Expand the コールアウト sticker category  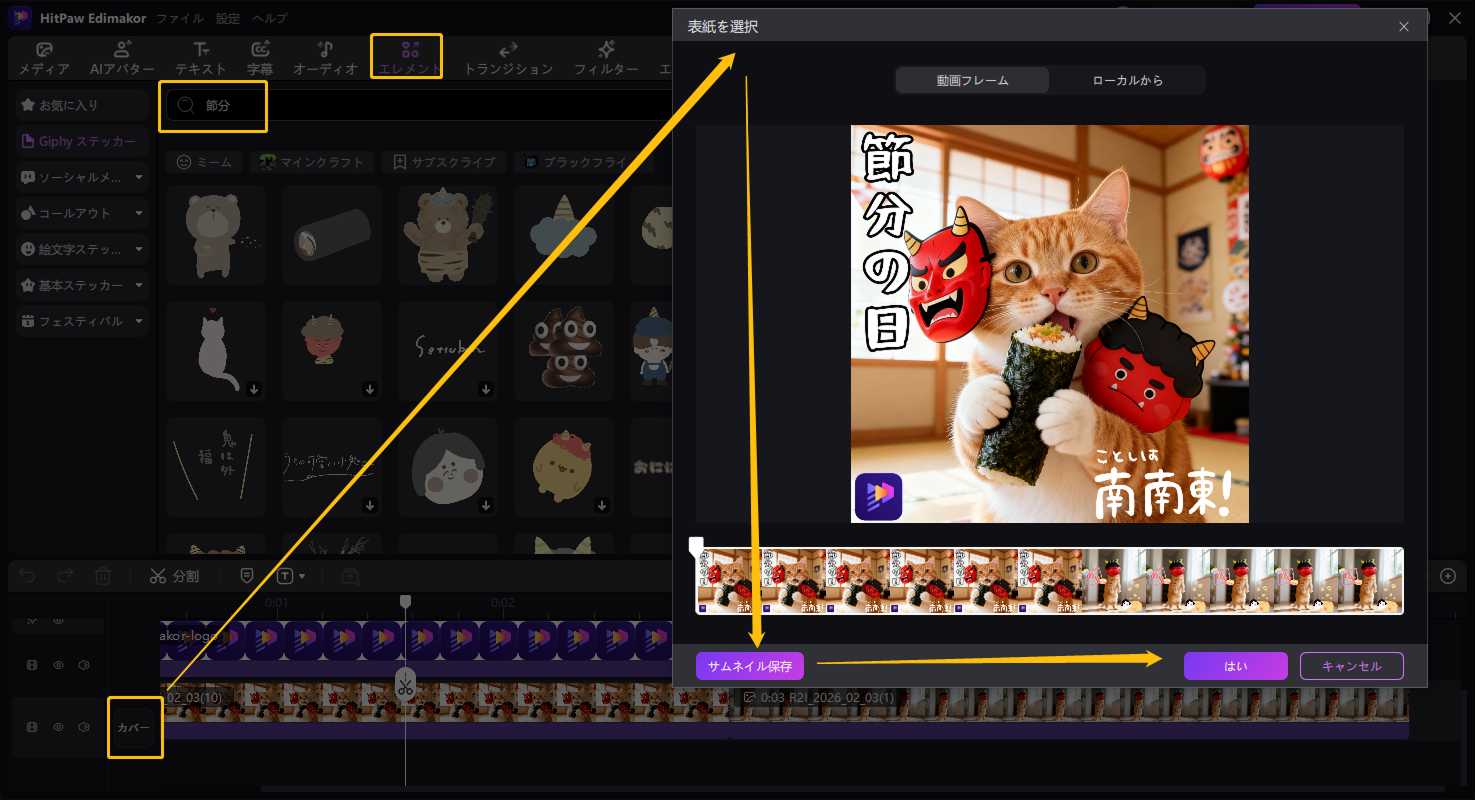point(80,213)
